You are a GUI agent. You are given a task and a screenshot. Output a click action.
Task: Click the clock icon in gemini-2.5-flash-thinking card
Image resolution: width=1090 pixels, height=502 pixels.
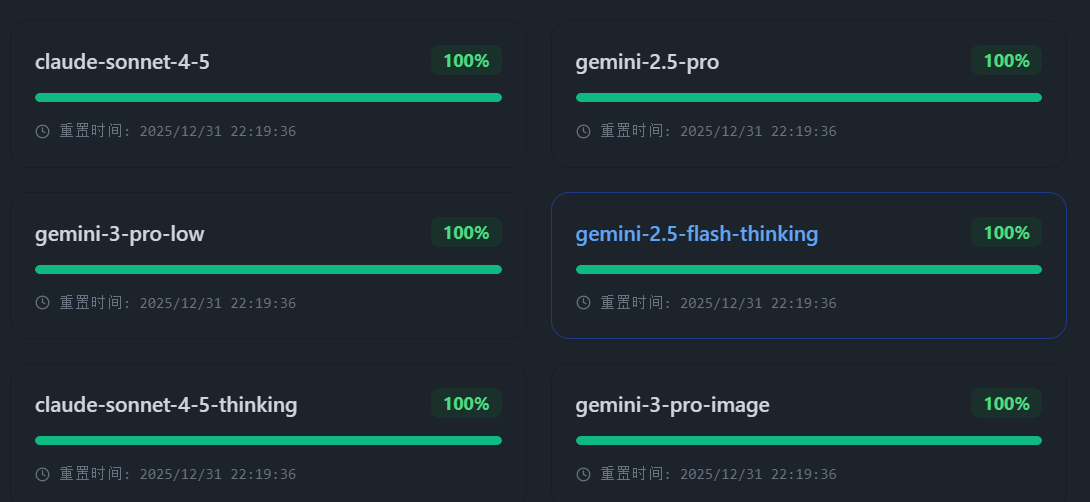[583, 302]
